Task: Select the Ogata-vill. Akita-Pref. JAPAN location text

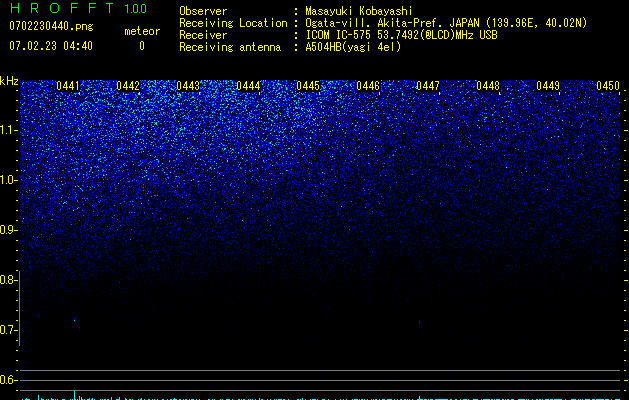Action: tap(446, 23)
